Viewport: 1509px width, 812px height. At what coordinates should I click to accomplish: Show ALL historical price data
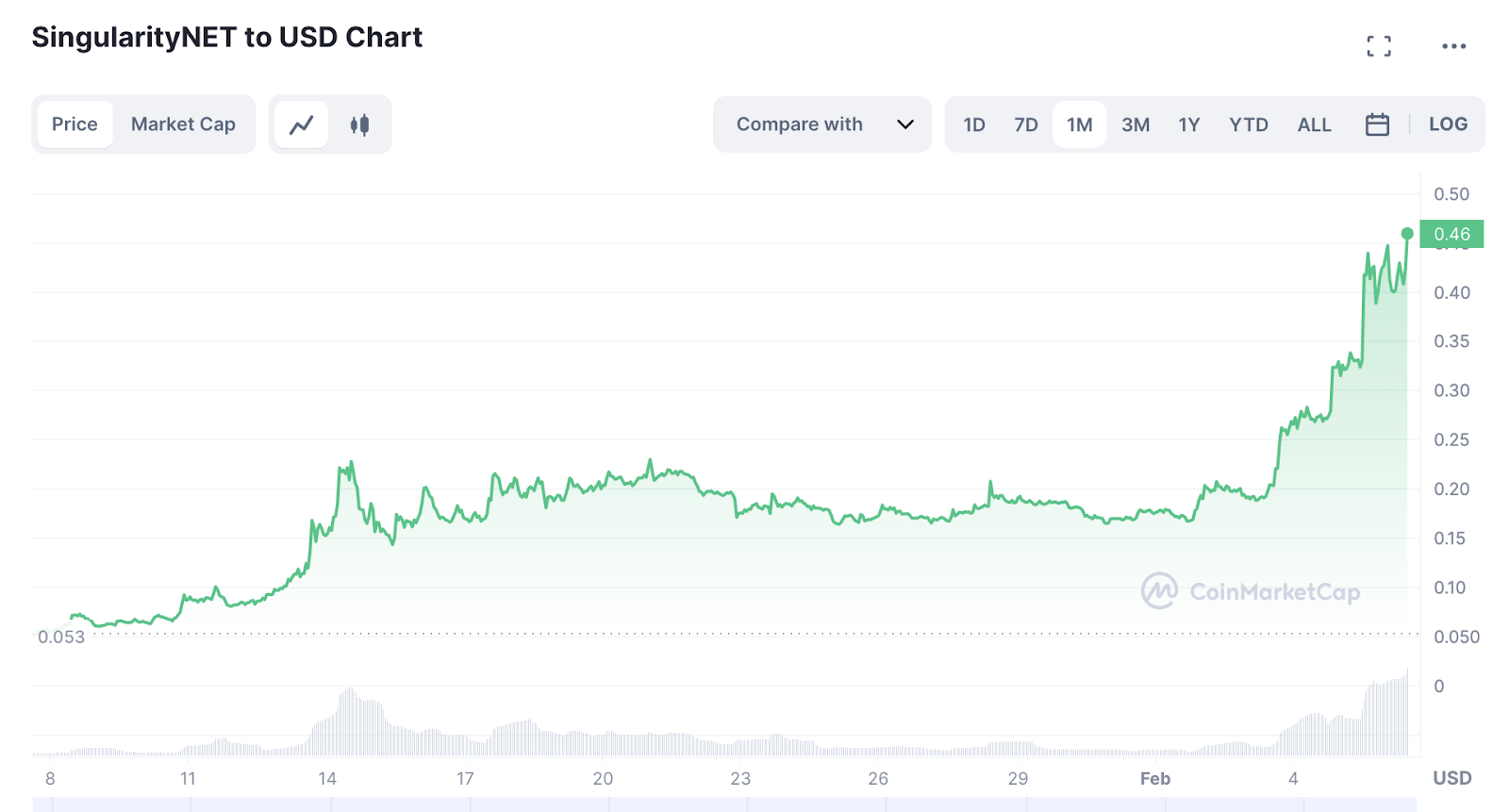pos(1314,124)
